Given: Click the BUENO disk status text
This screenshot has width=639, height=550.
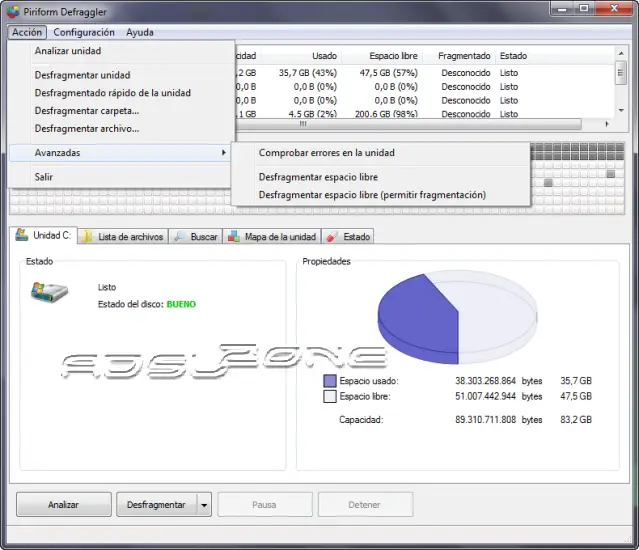Looking at the screenshot, I should [x=181, y=304].
